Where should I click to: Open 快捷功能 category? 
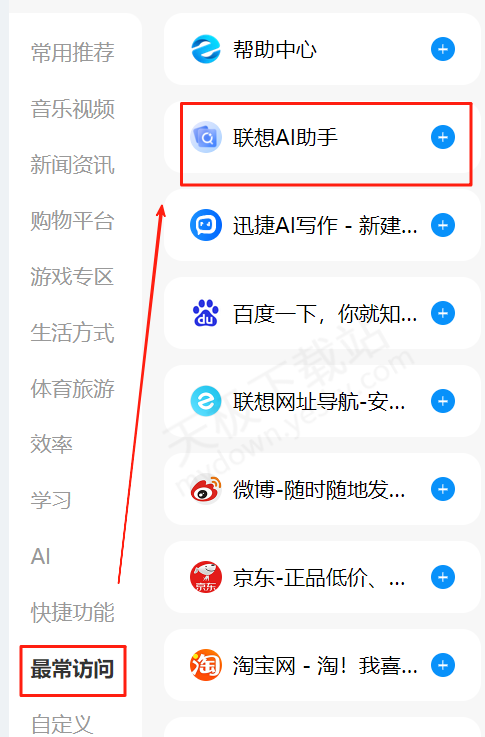(72, 612)
